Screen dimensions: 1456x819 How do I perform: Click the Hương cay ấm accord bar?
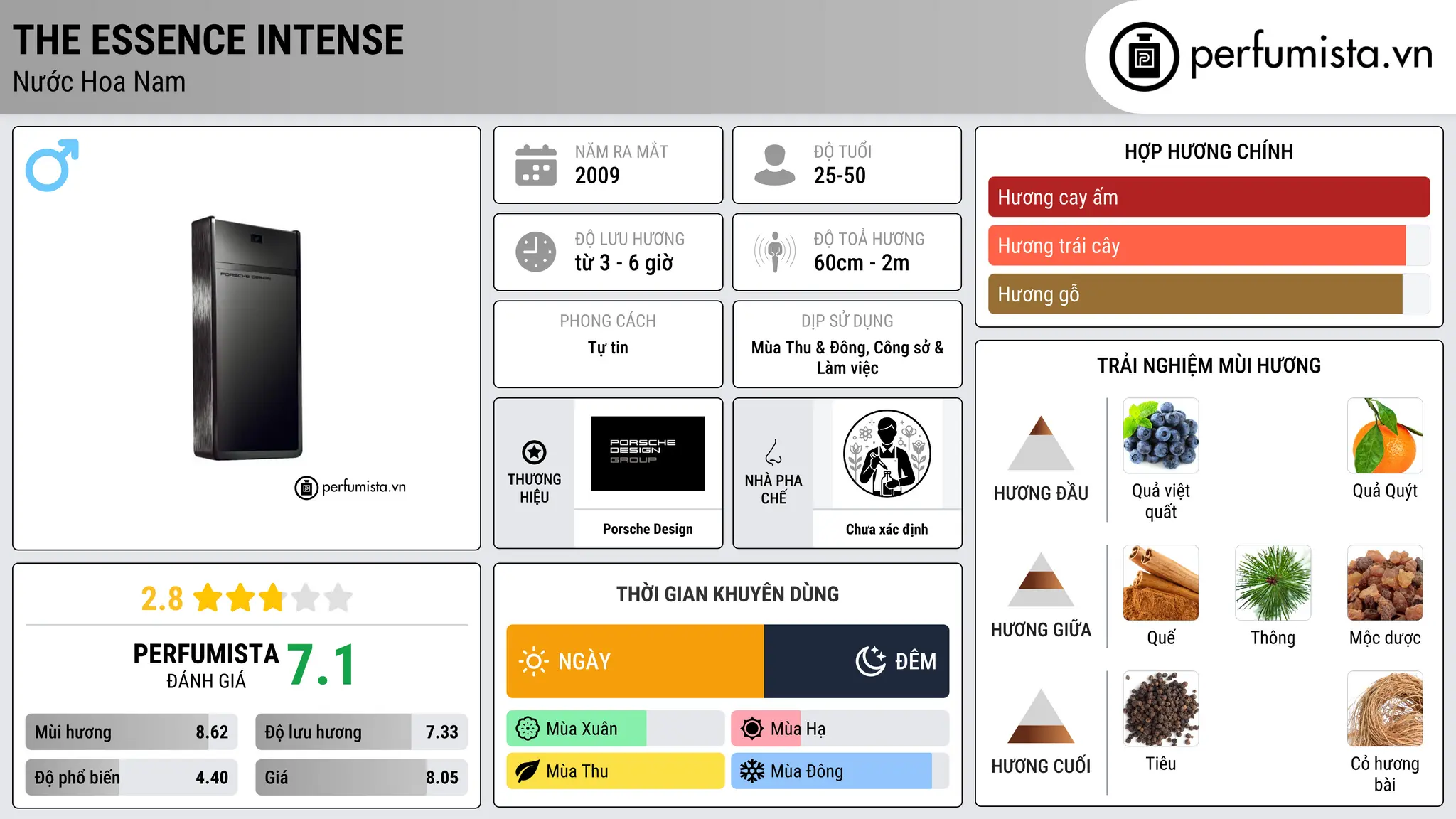(1209, 197)
